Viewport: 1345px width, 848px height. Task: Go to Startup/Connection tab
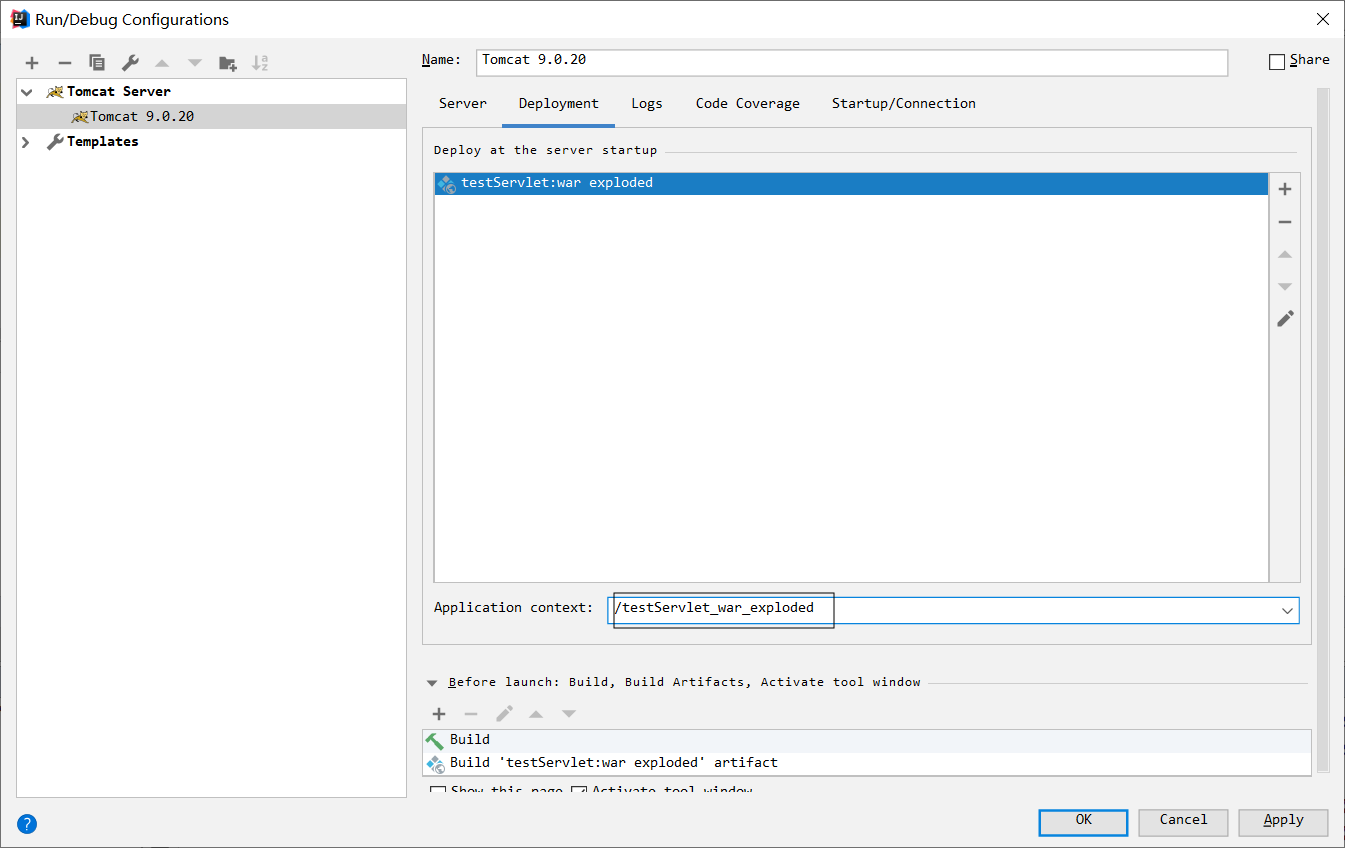pos(904,104)
